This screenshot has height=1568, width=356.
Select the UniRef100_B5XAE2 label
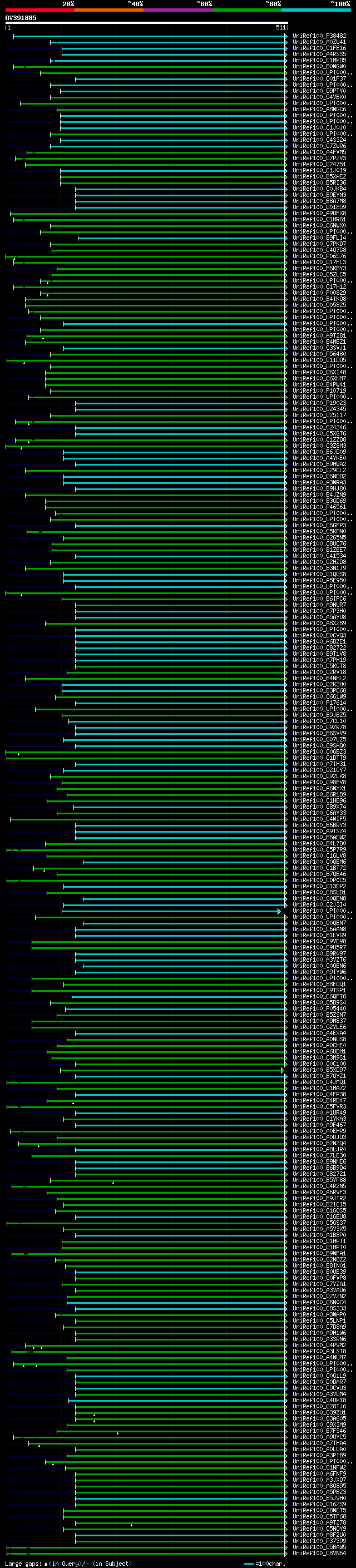point(319,176)
